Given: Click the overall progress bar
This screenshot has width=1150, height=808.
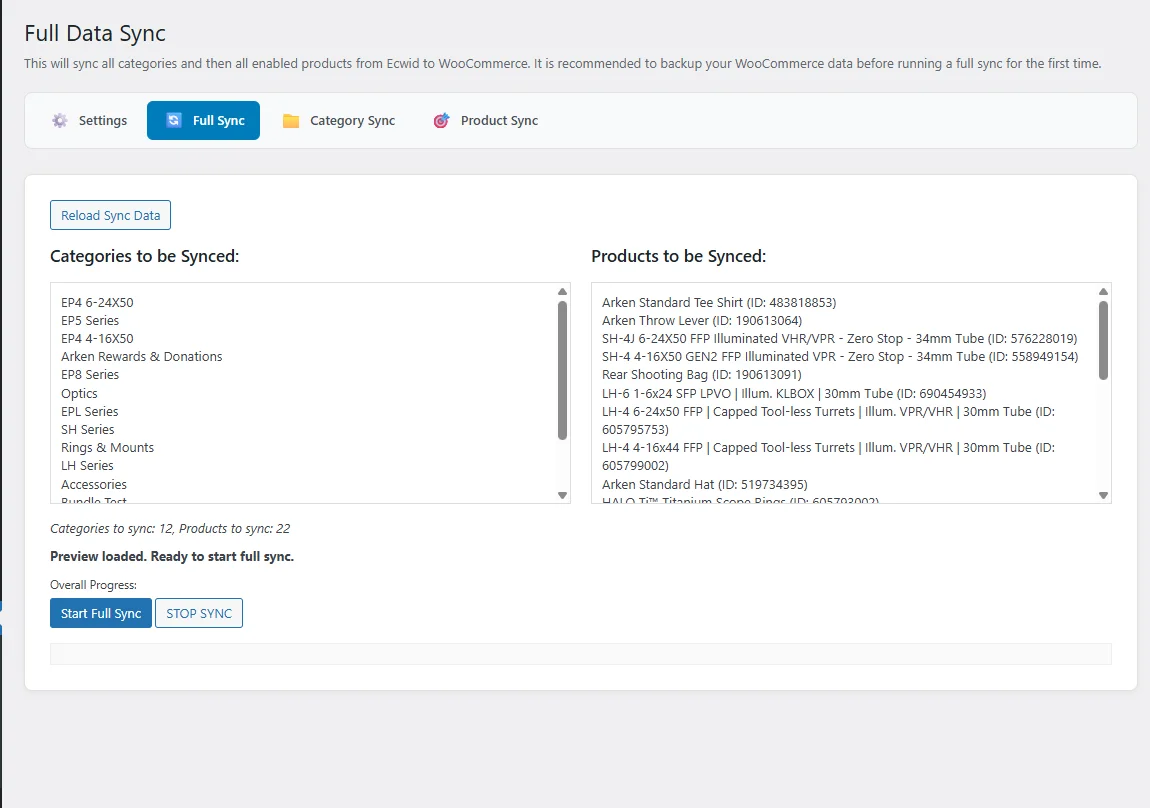Looking at the screenshot, I should (581, 654).
